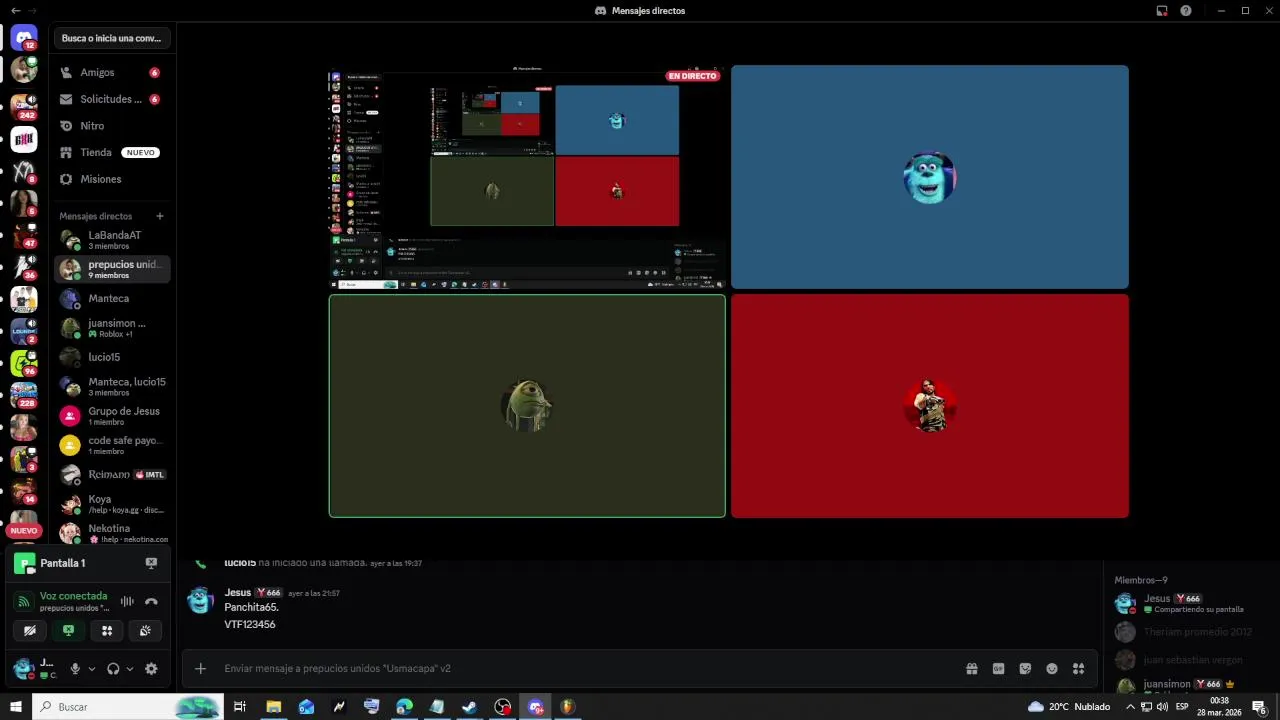This screenshot has width=1280, height=720.
Task: Open the inbox icon in title bar
Action: [x=1162, y=10]
